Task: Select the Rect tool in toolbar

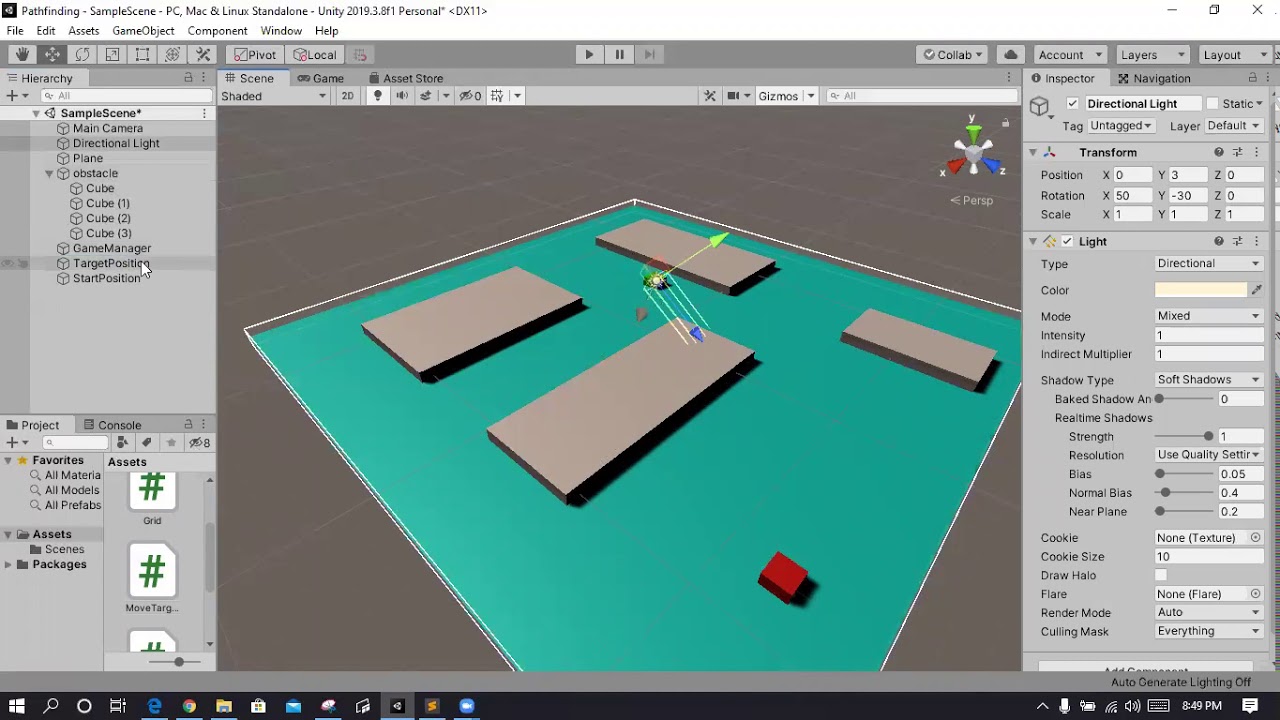Action: pyautogui.click(x=142, y=55)
